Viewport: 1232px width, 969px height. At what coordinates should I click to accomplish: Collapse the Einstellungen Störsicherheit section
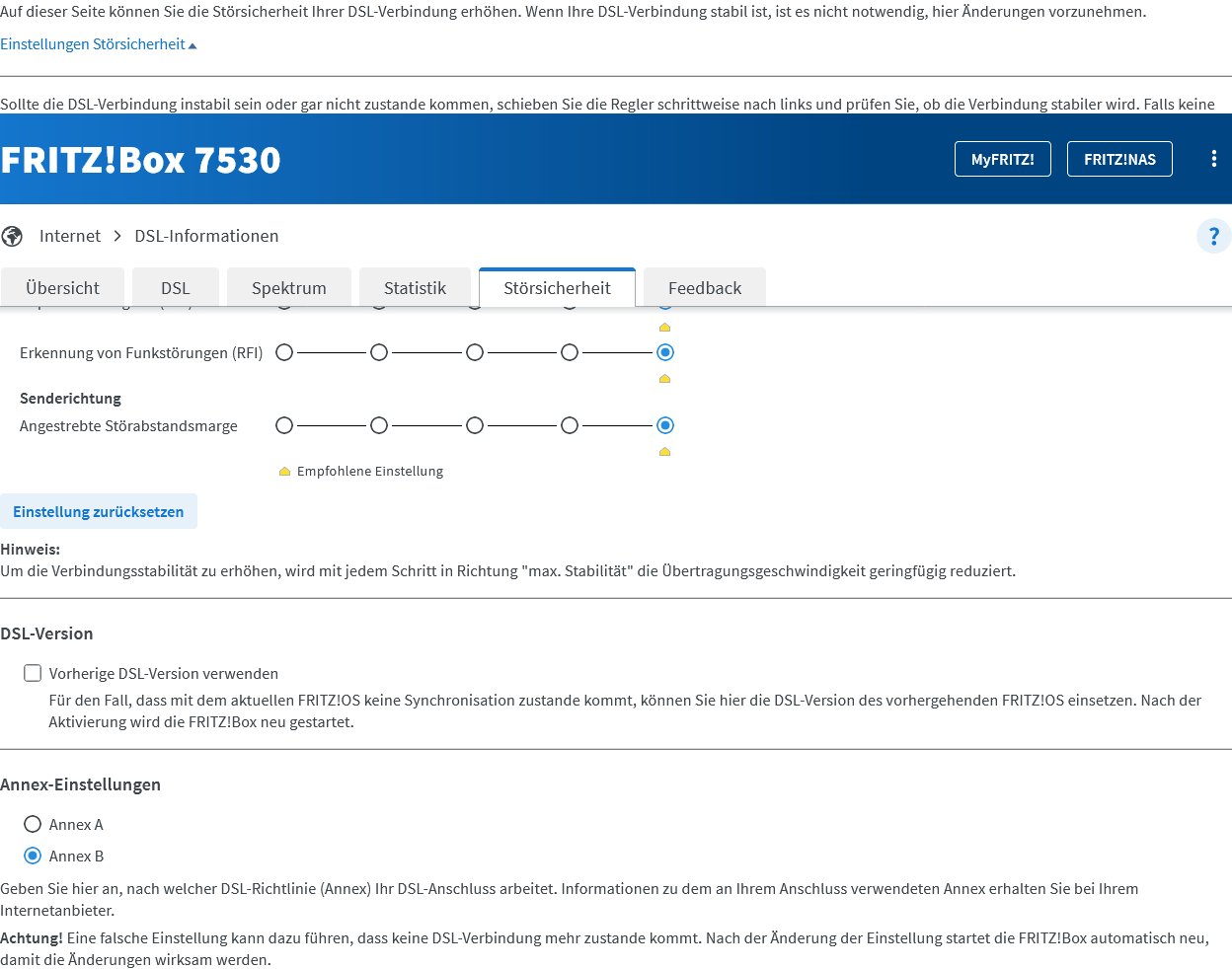pos(98,44)
